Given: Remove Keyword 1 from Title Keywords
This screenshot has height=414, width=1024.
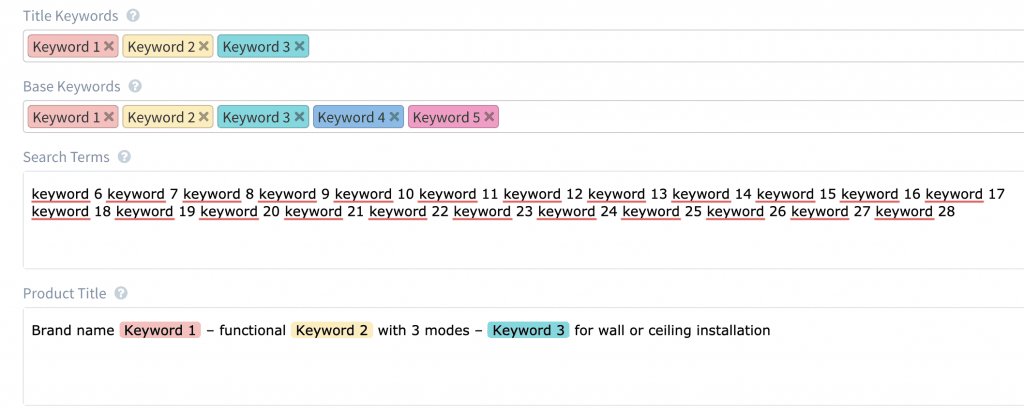Looking at the screenshot, I should tap(108, 46).
